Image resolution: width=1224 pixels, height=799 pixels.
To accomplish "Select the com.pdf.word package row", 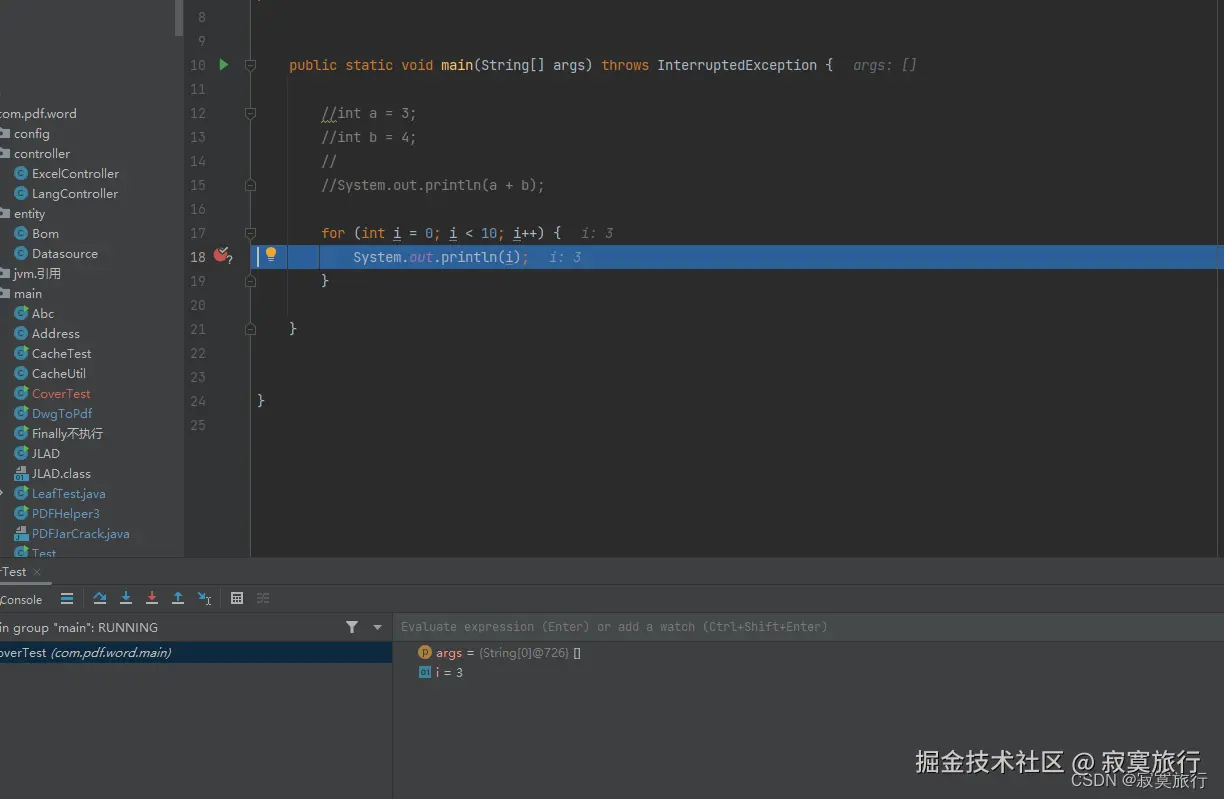I will point(38,113).
